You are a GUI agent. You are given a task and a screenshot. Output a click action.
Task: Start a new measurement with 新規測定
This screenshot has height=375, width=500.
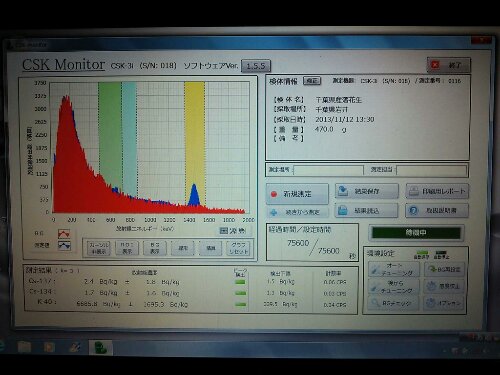point(297,194)
